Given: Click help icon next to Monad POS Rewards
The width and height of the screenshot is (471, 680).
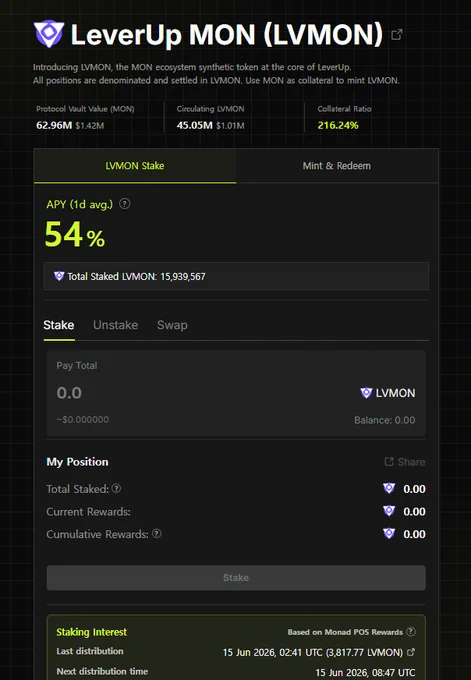Looking at the screenshot, I should [x=411, y=631].
